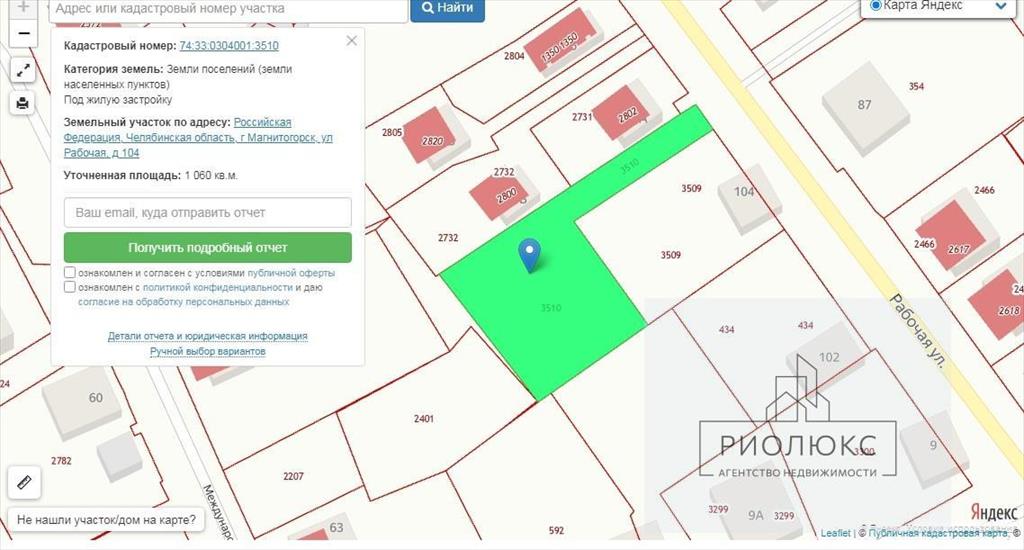Viewport: 1024px width, 550px height.
Task: Check the публичной оферты agreement box
Action: coord(70,272)
